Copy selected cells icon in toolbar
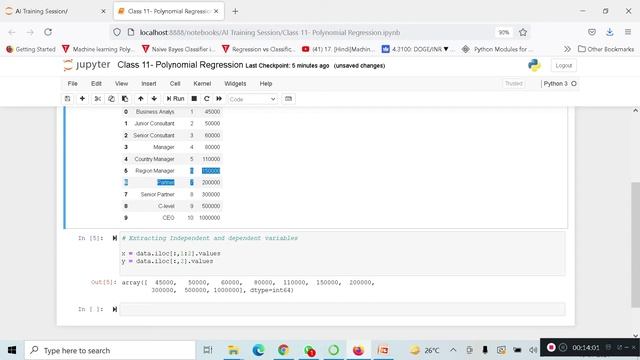This screenshot has width=640, height=360. (x=111, y=99)
